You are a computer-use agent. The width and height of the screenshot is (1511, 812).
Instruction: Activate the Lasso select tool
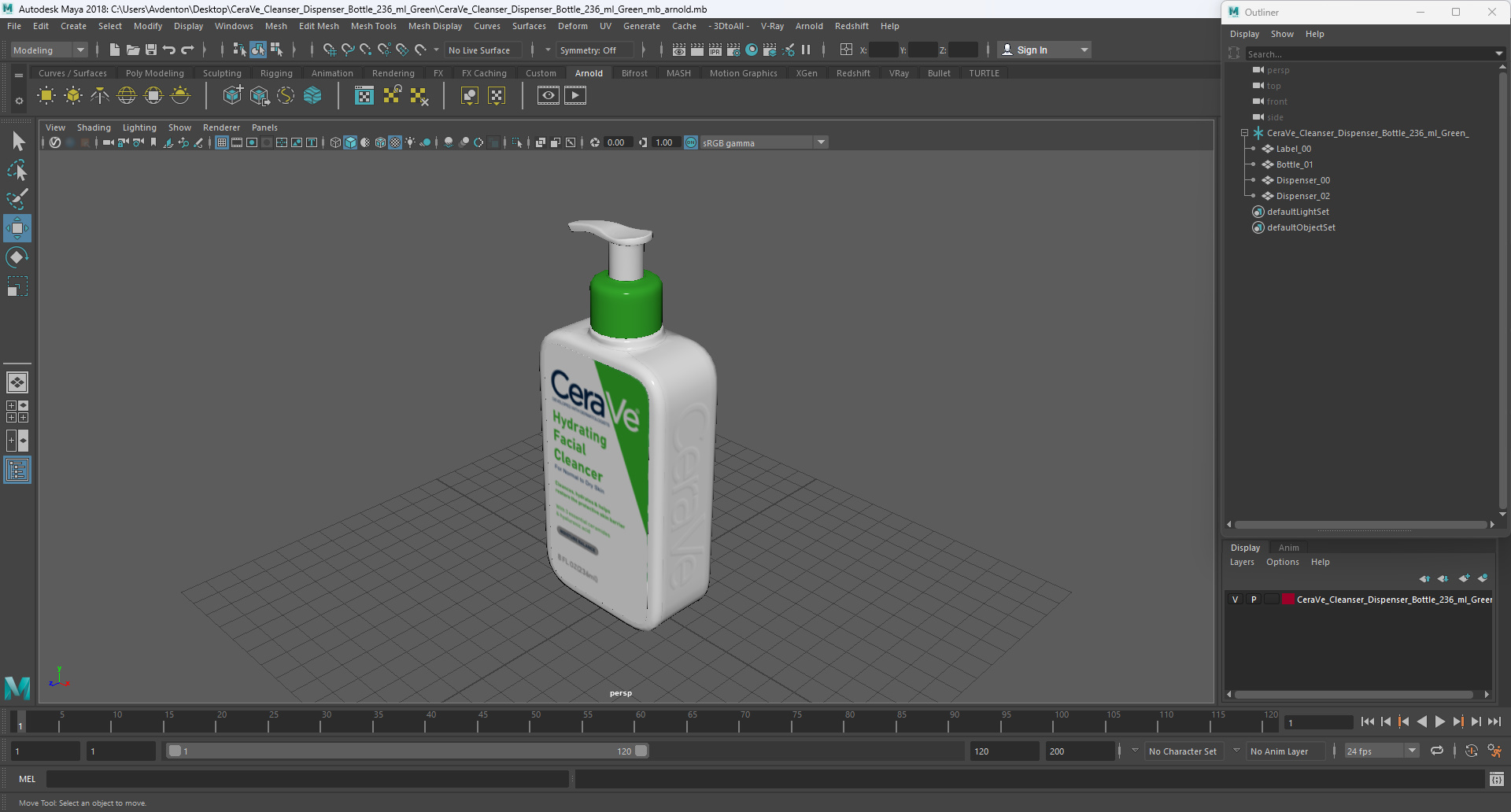pyautogui.click(x=17, y=170)
